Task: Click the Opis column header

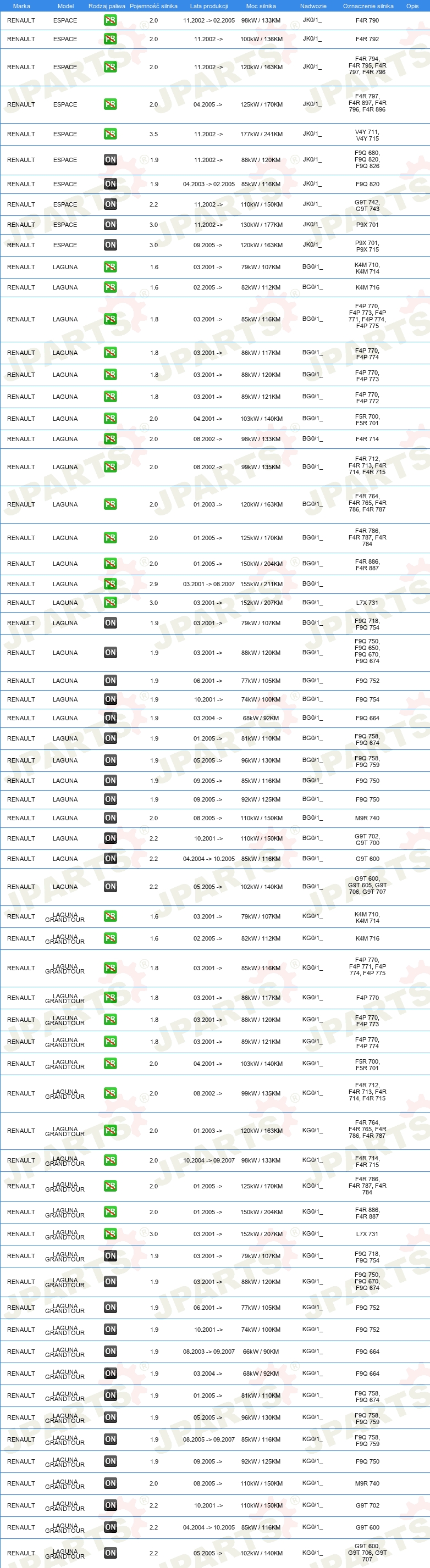Action: click(x=412, y=6)
